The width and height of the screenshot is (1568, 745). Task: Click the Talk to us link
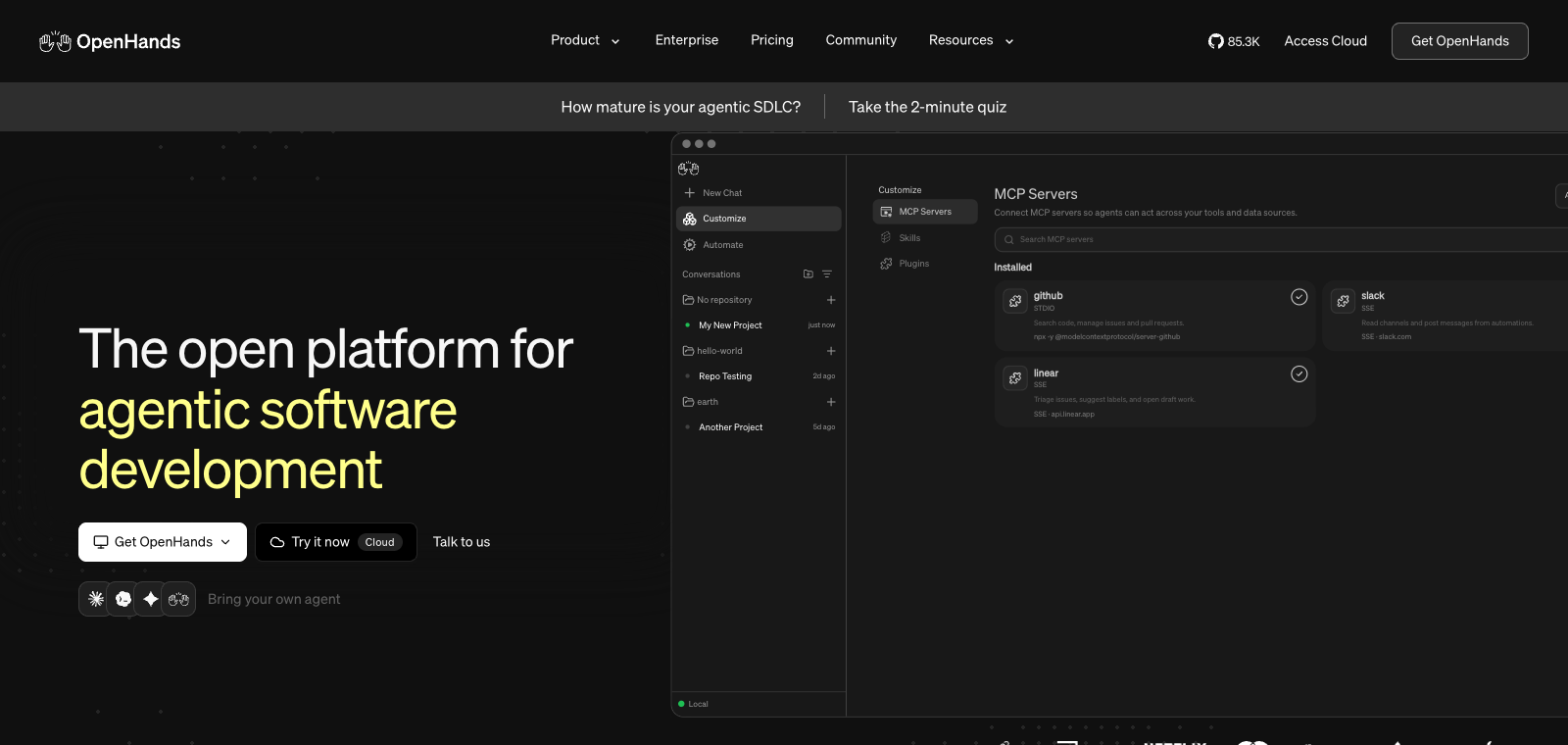[462, 542]
